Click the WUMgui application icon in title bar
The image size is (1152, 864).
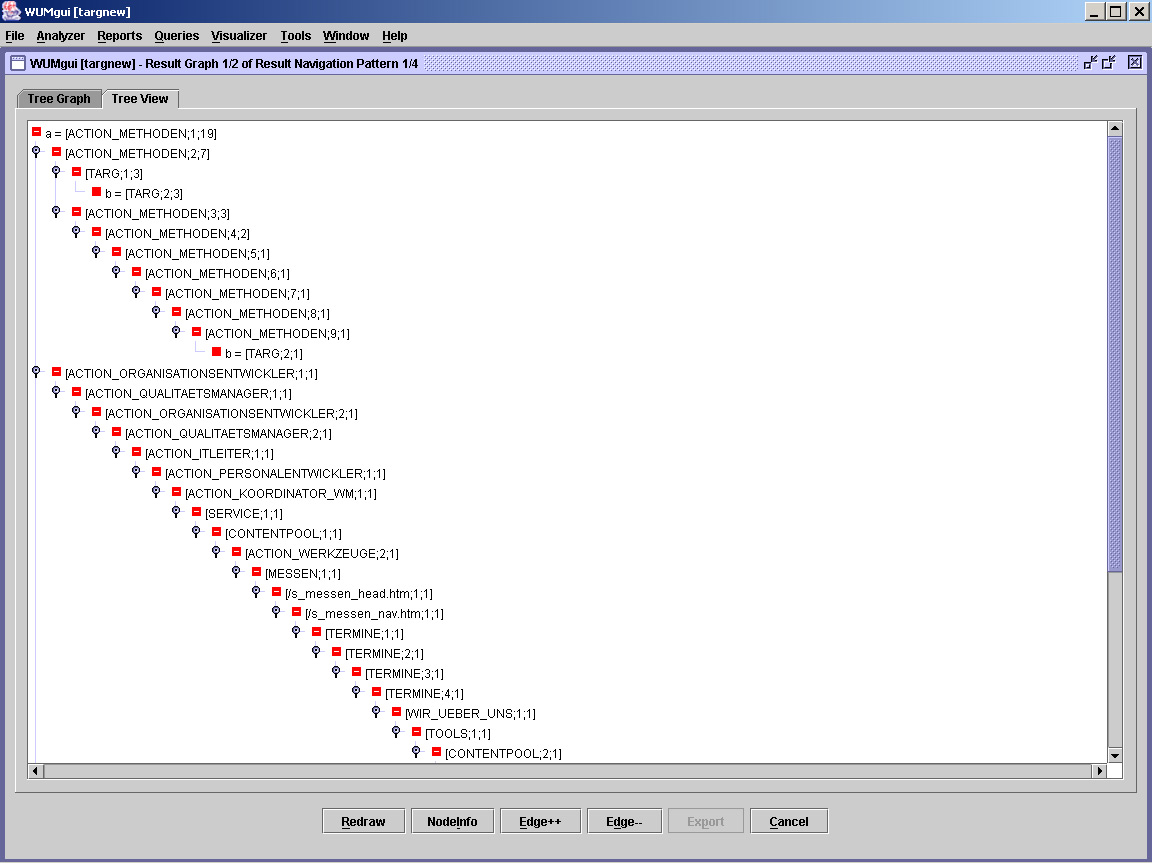coord(11,11)
